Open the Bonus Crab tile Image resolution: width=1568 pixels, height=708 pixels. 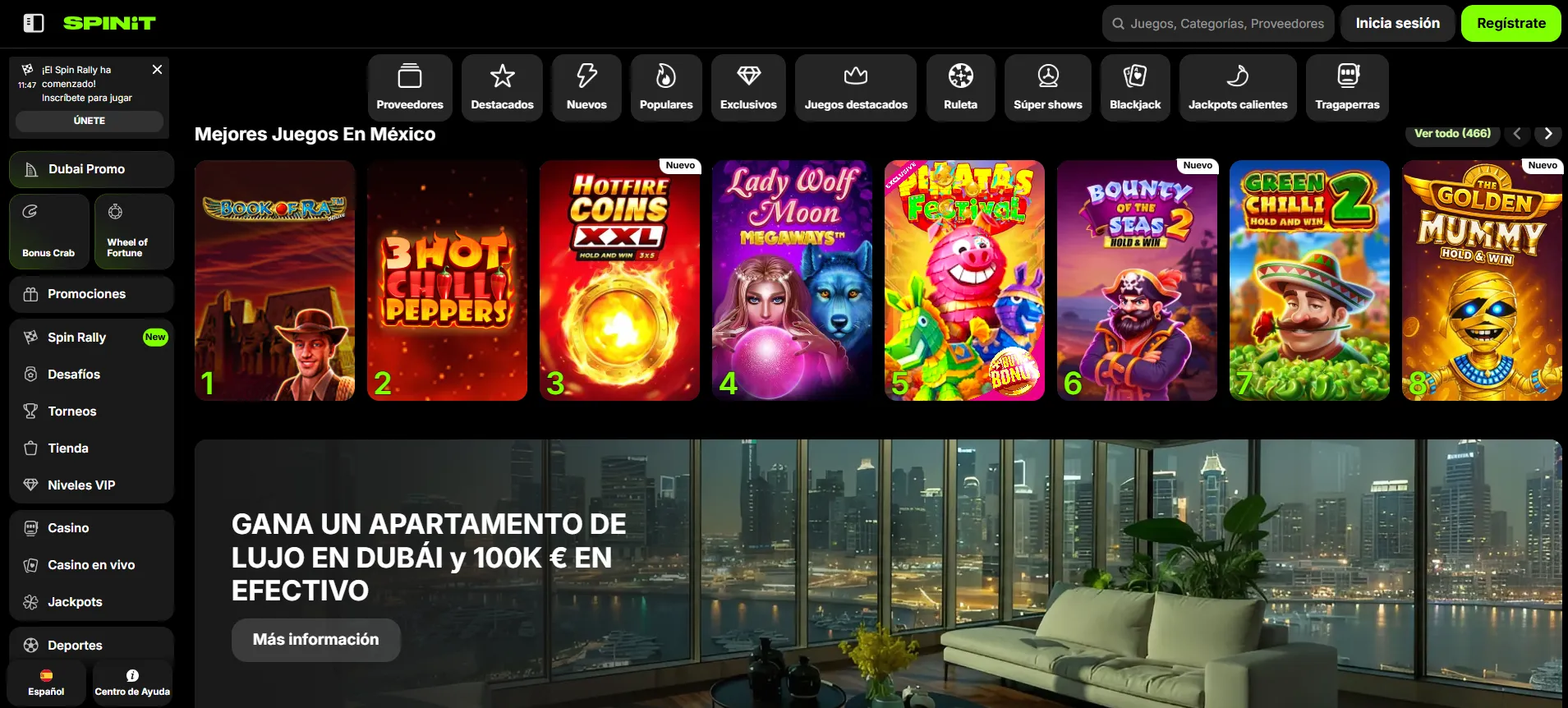(49, 232)
